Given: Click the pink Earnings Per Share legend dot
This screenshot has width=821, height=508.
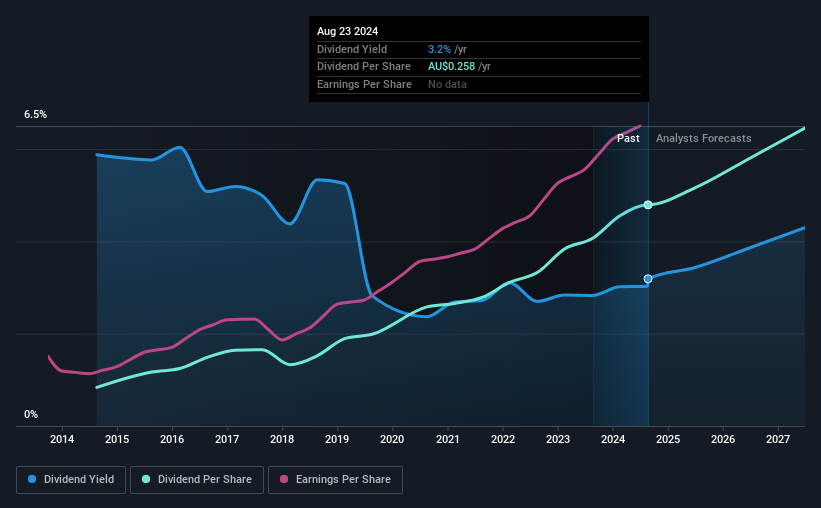Looking at the screenshot, I should [284, 479].
